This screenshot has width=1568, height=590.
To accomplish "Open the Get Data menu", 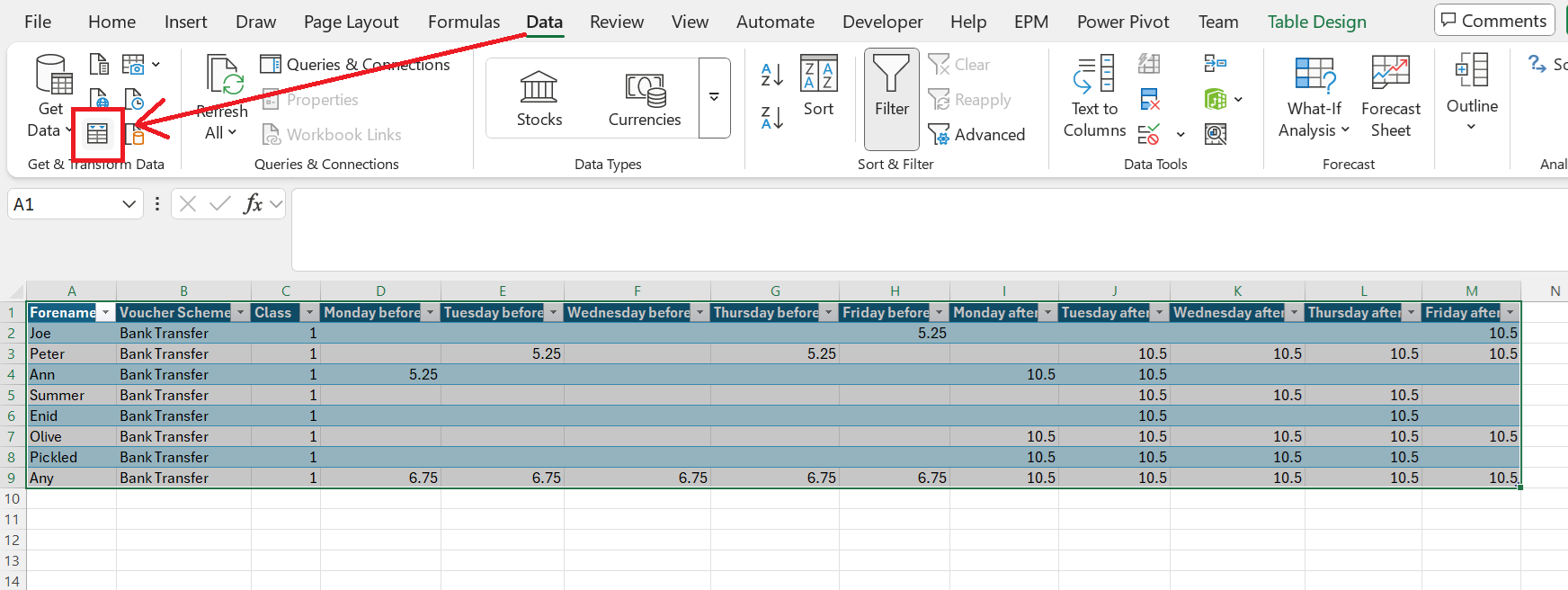I will coord(50,97).
